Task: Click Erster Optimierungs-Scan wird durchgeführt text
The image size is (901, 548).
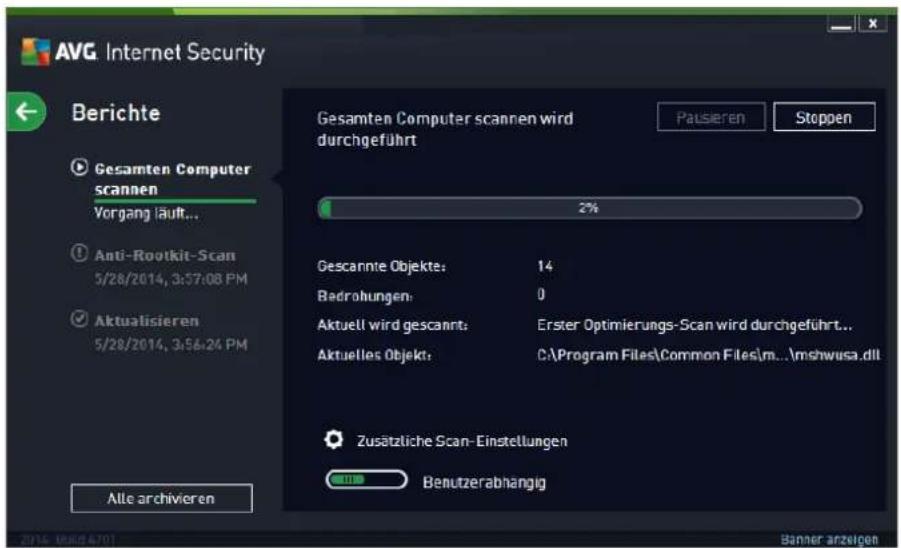Action: (695, 325)
